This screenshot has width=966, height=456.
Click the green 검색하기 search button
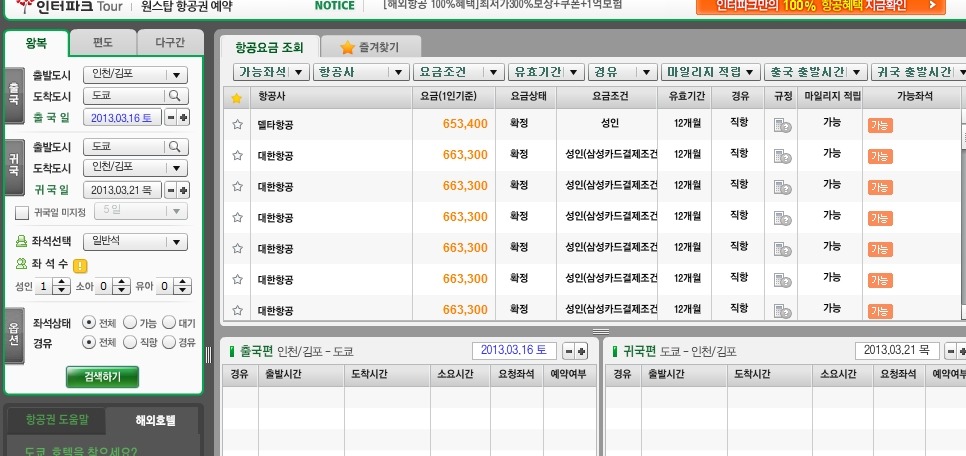[102, 377]
